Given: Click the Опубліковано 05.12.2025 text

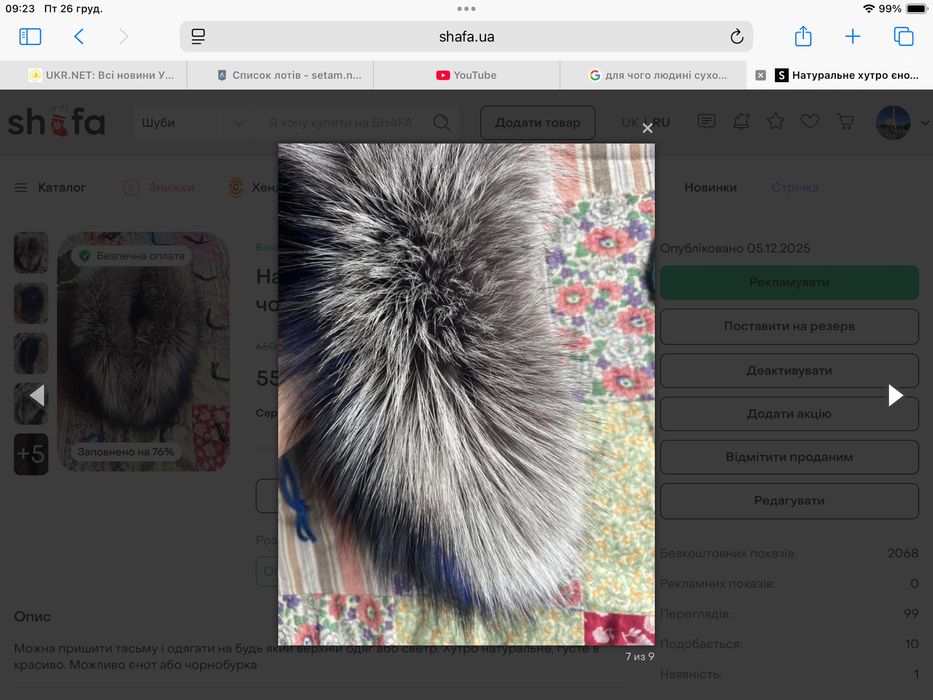Looking at the screenshot, I should click(x=735, y=248).
